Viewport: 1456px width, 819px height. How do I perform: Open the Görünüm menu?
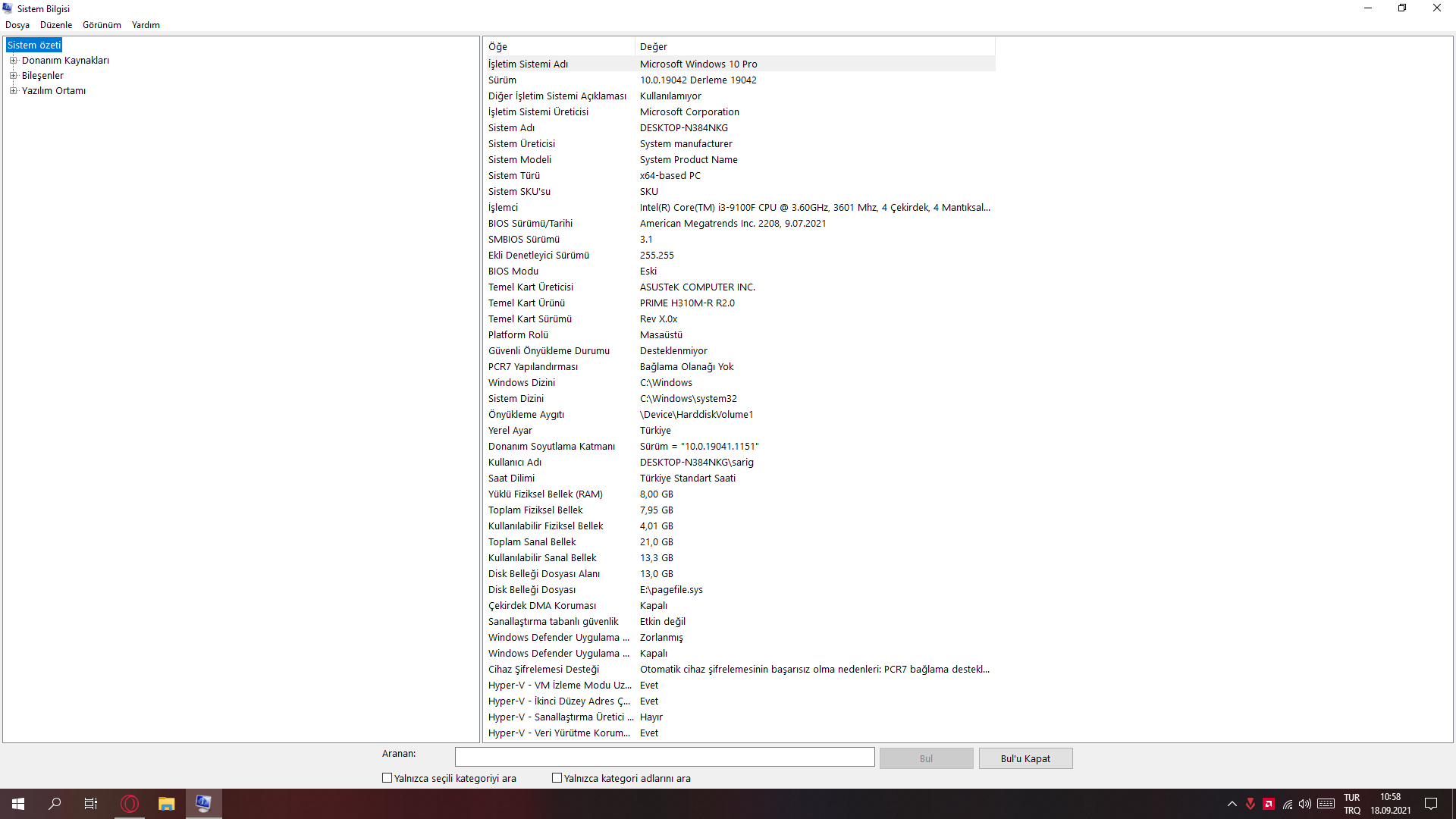coord(102,25)
